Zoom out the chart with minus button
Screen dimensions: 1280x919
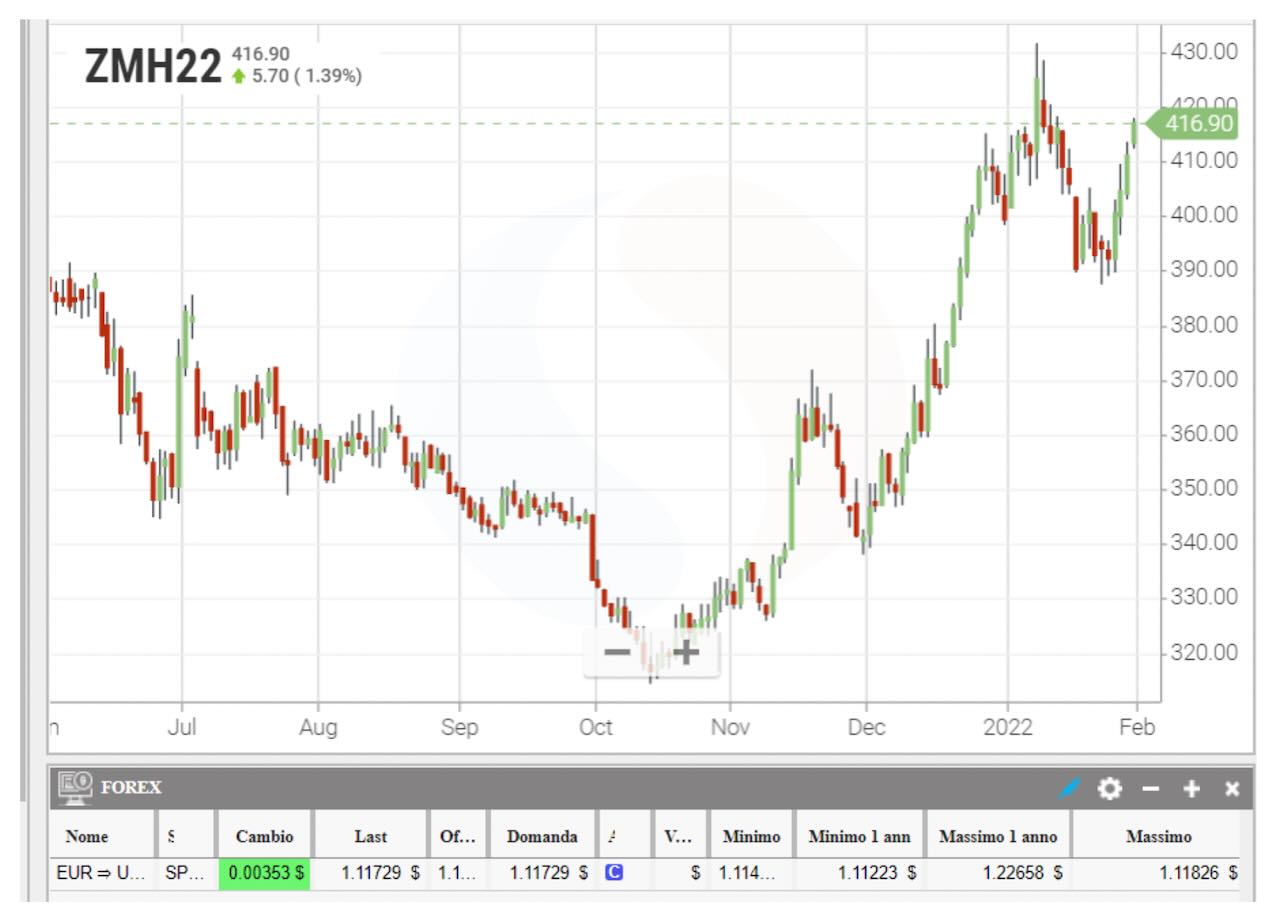click(618, 653)
